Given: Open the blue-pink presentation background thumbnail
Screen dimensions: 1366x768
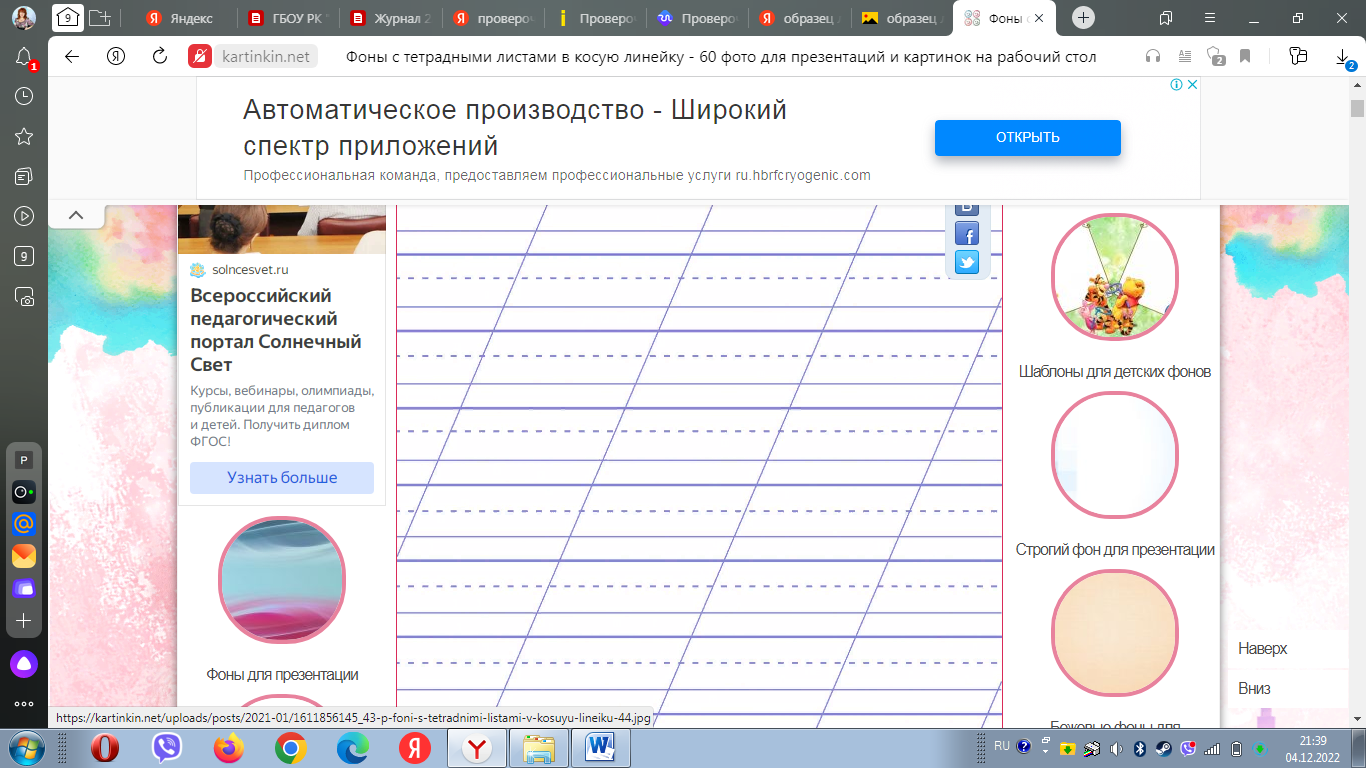Looking at the screenshot, I should point(282,580).
